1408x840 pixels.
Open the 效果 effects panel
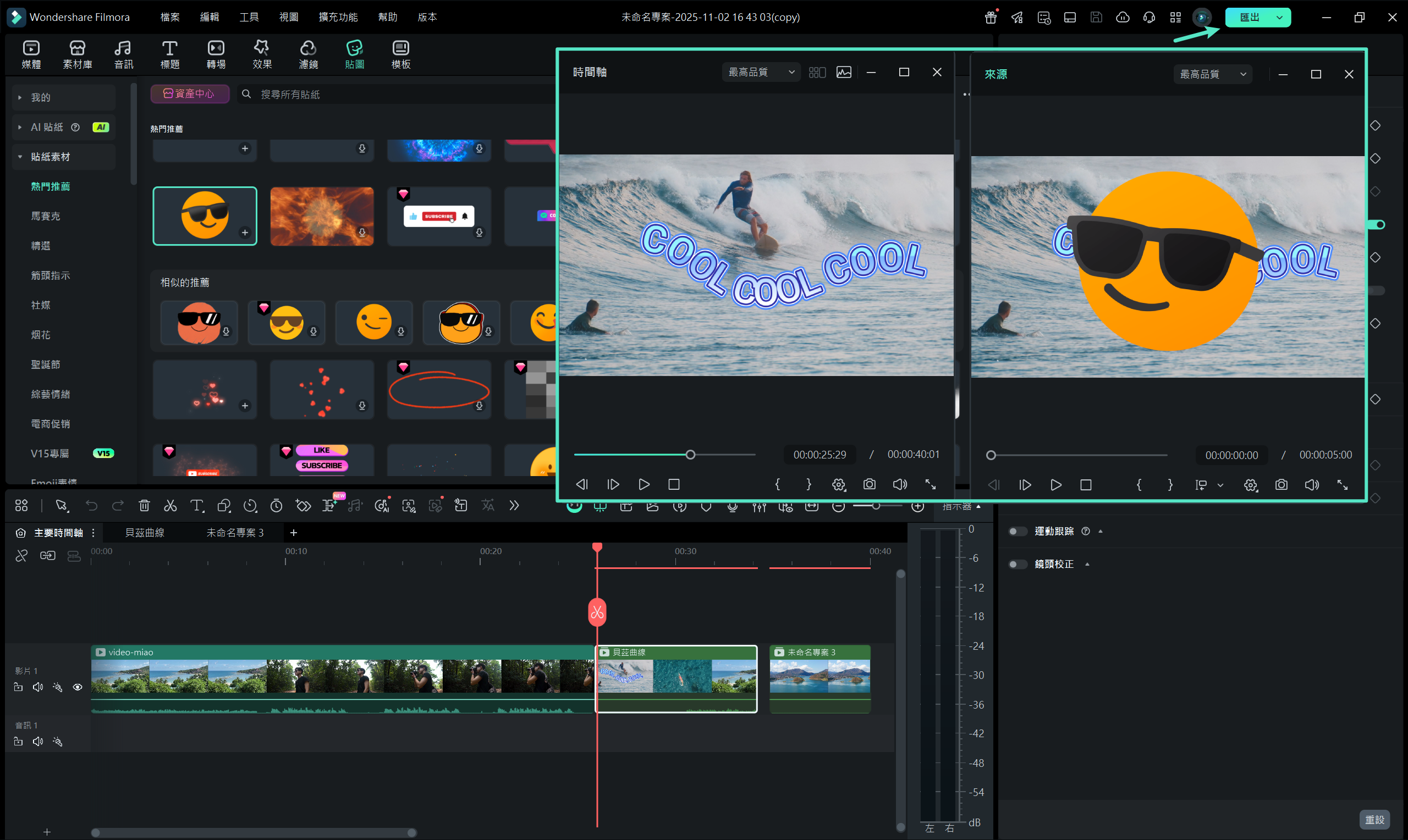[262, 54]
